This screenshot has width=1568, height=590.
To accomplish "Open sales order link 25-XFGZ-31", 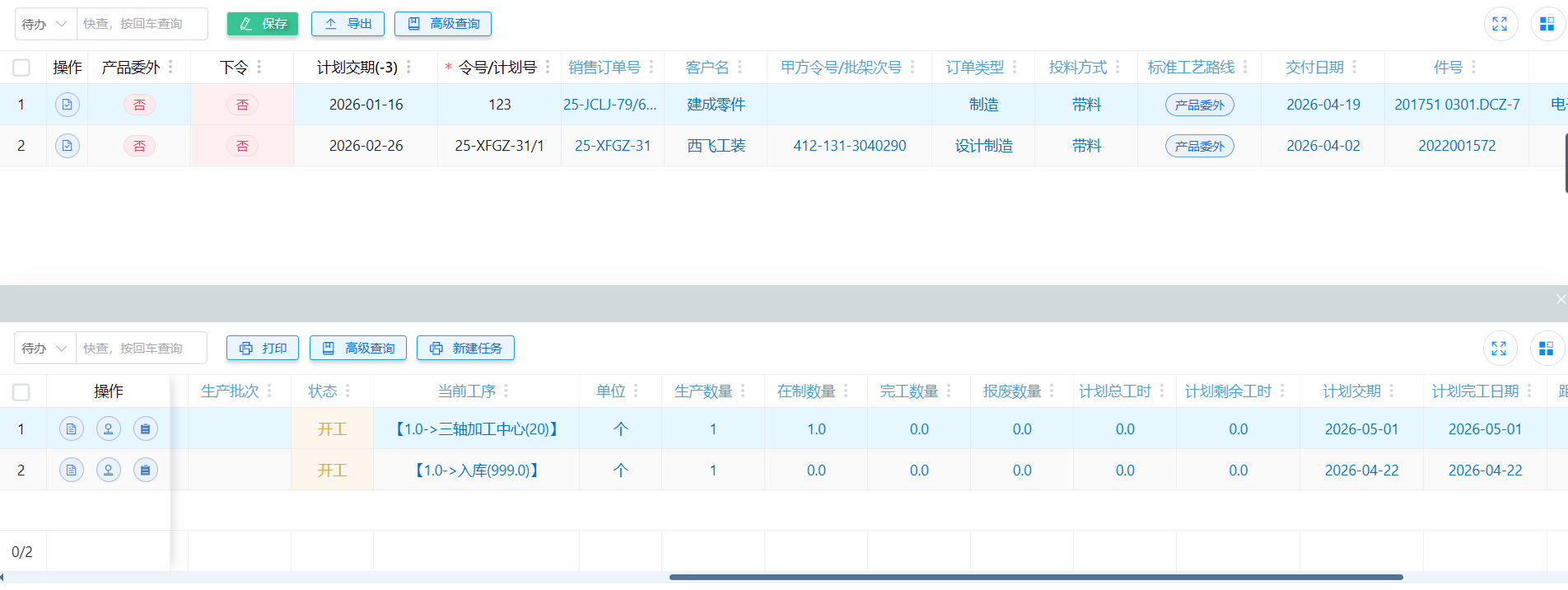I will pos(613,146).
